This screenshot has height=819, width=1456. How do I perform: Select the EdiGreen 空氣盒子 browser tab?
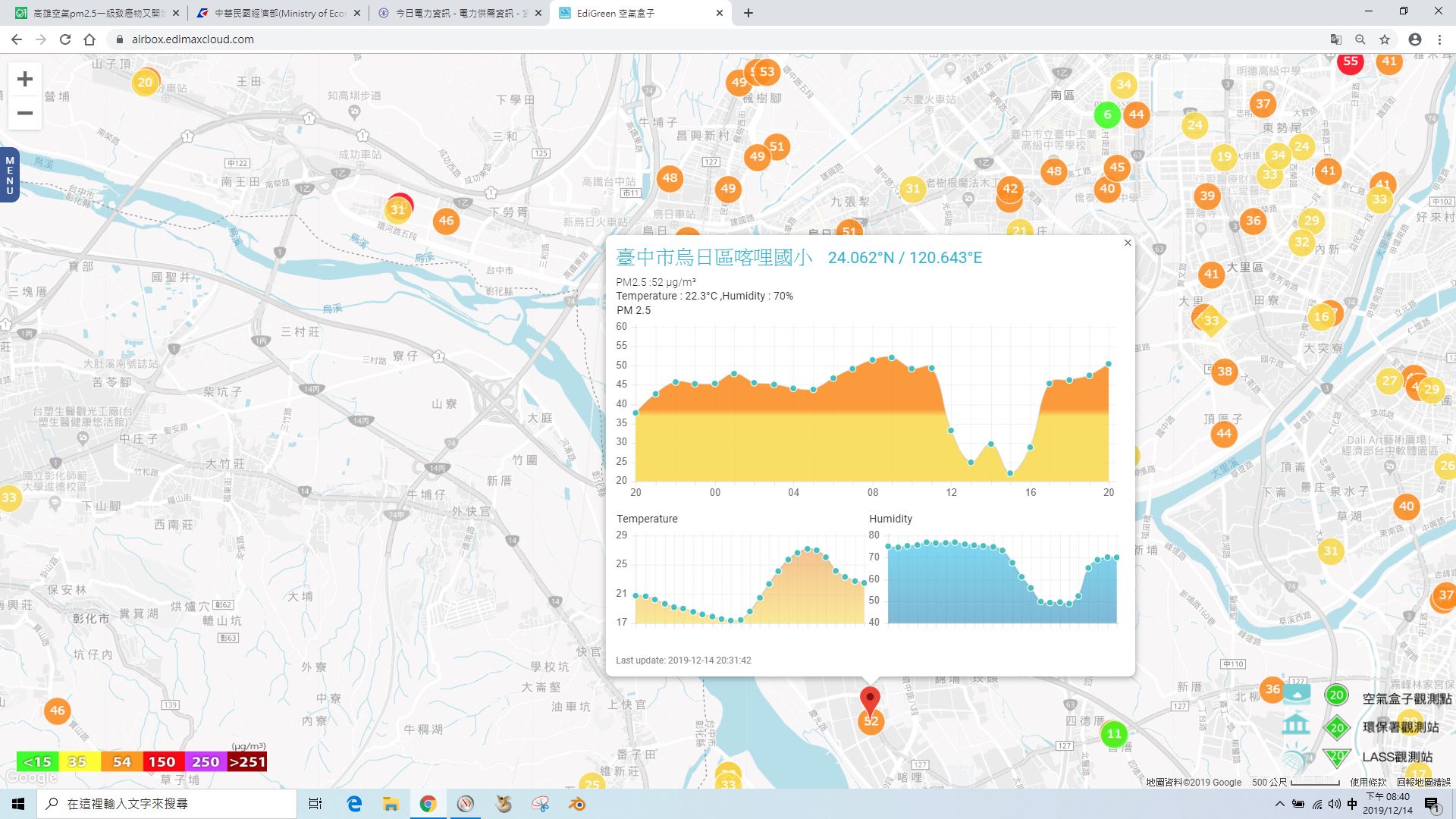pos(642,13)
